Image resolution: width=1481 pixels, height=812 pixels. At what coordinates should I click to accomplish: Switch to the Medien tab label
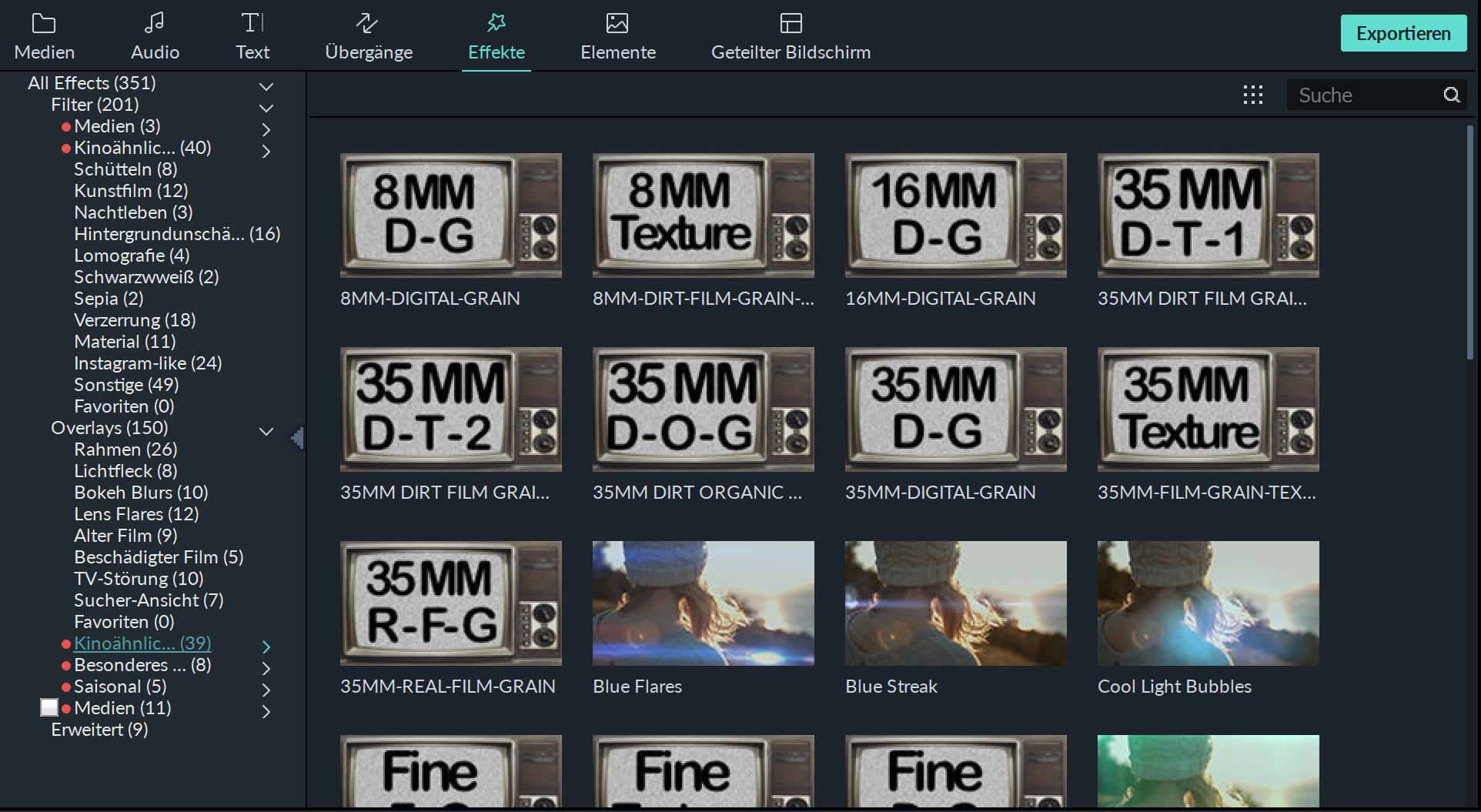tap(45, 52)
